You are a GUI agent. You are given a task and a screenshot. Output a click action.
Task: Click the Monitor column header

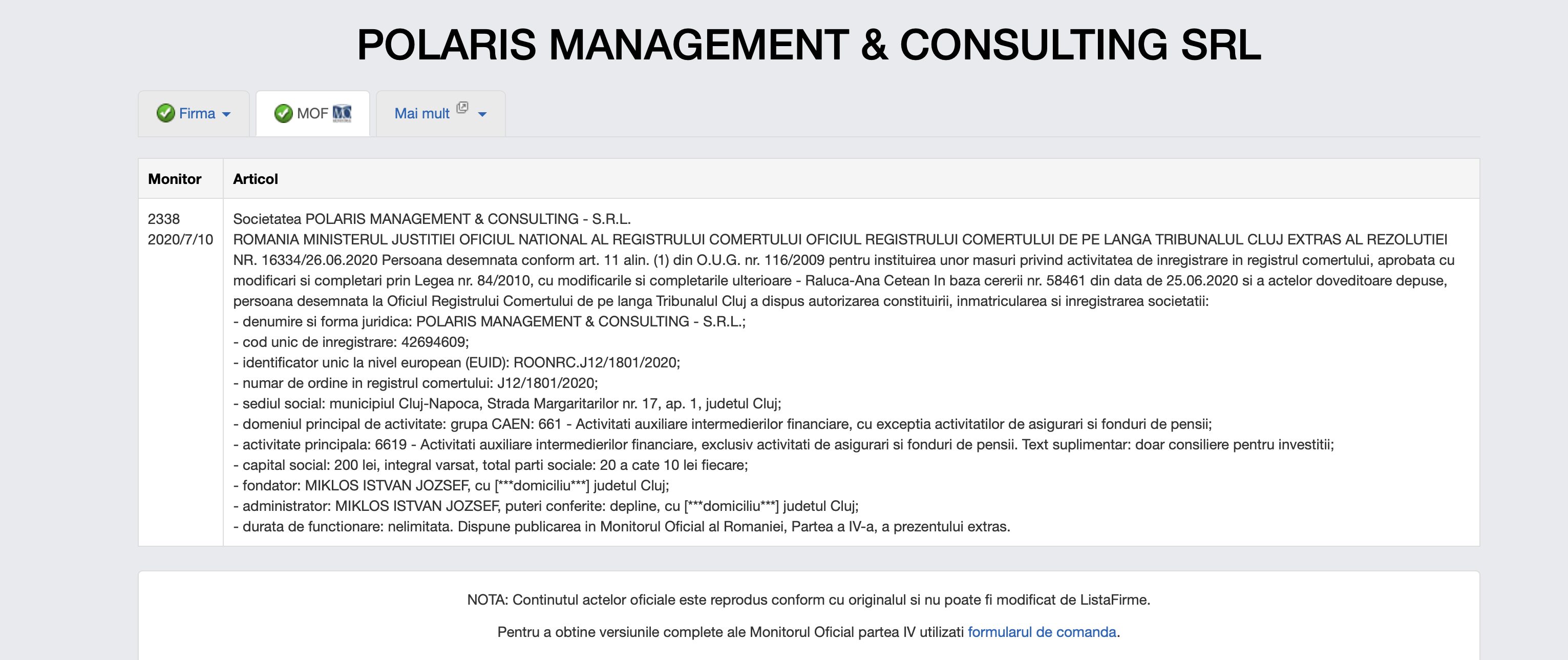(x=175, y=179)
